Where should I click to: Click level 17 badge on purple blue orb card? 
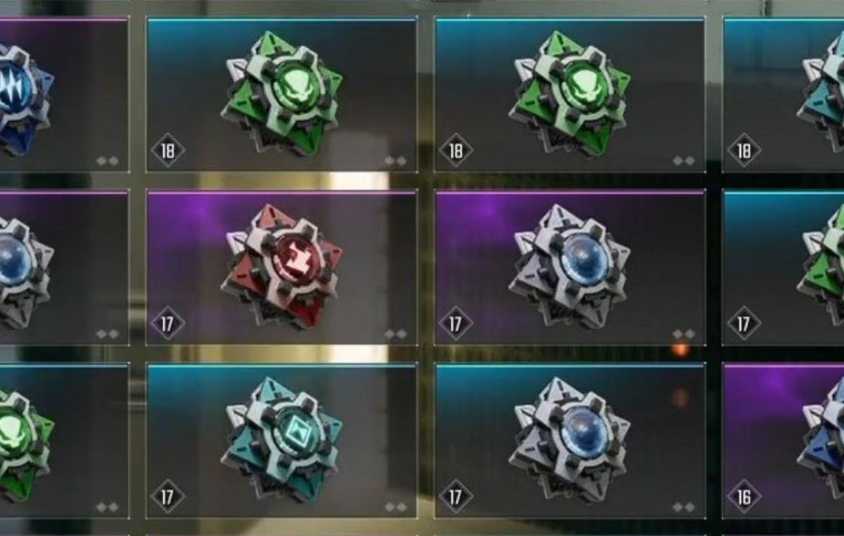tap(456, 323)
